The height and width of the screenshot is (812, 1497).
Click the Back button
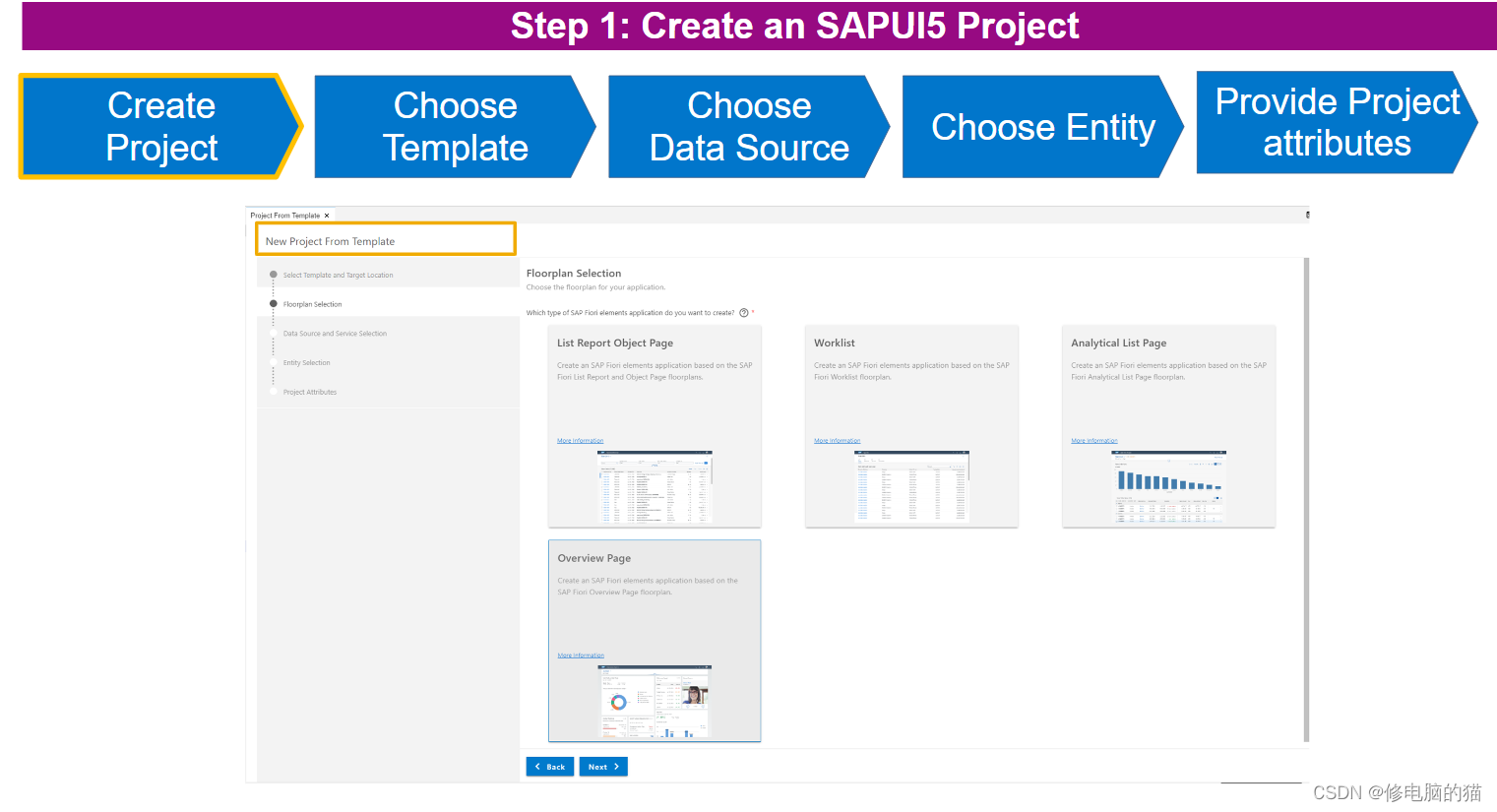pyautogui.click(x=550, y=767)
